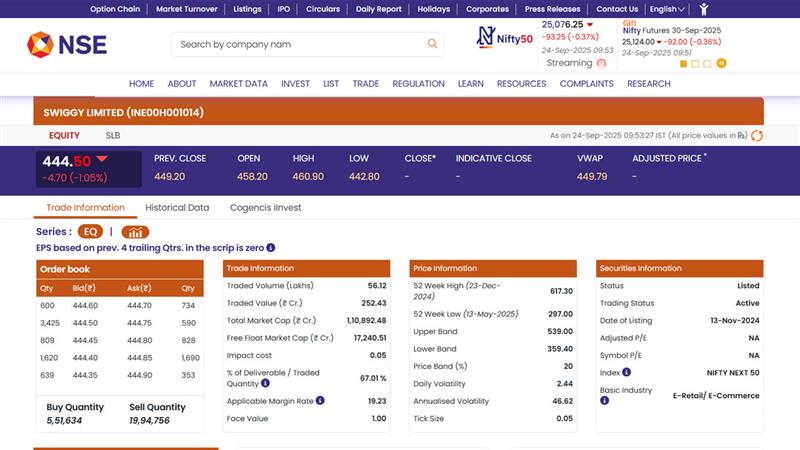Open the English language dropdown

point(667,9)
